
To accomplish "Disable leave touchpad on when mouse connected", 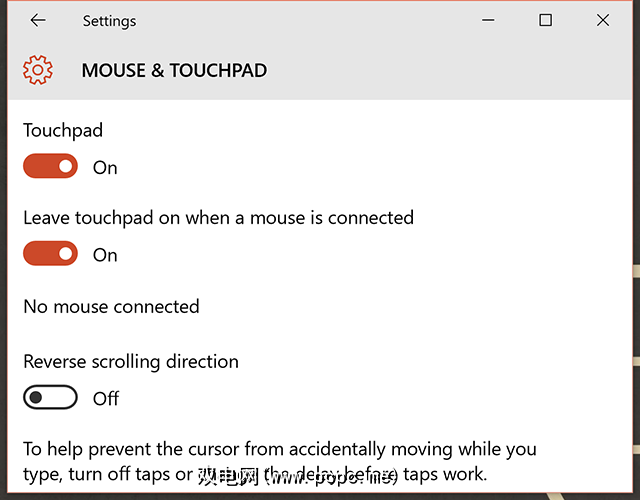I will 51,254.
